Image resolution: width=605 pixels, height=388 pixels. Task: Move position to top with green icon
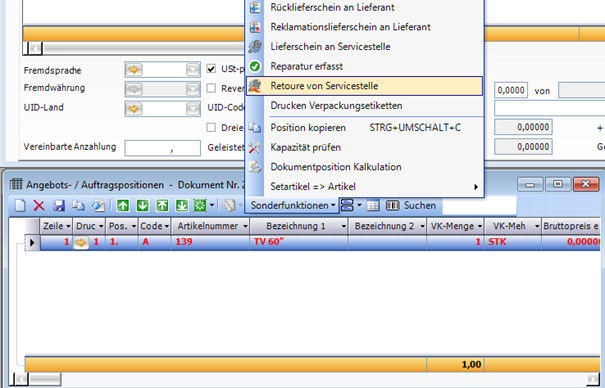[162, 206]
